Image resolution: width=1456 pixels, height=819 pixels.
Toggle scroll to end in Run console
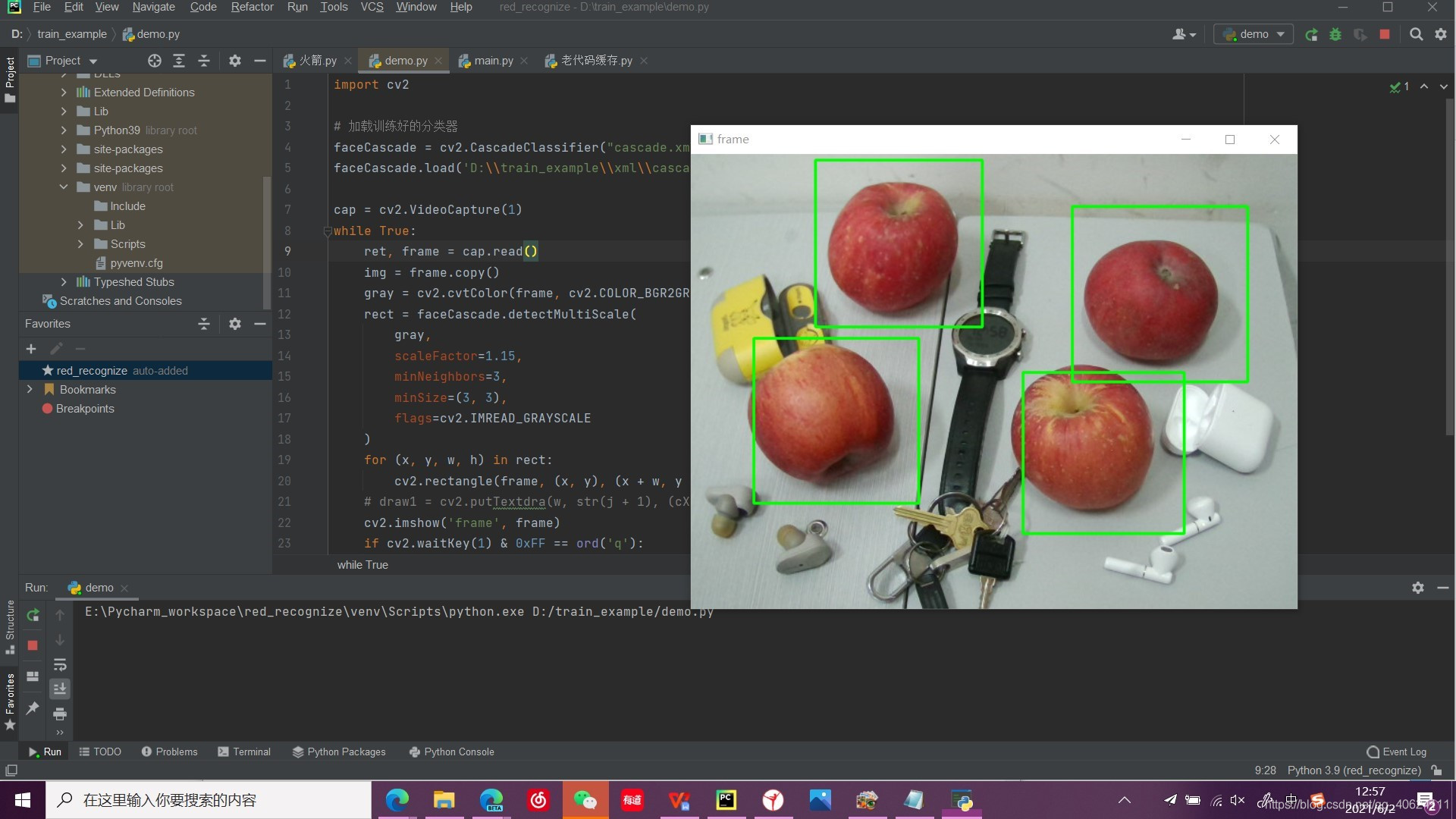click(60, 689)
